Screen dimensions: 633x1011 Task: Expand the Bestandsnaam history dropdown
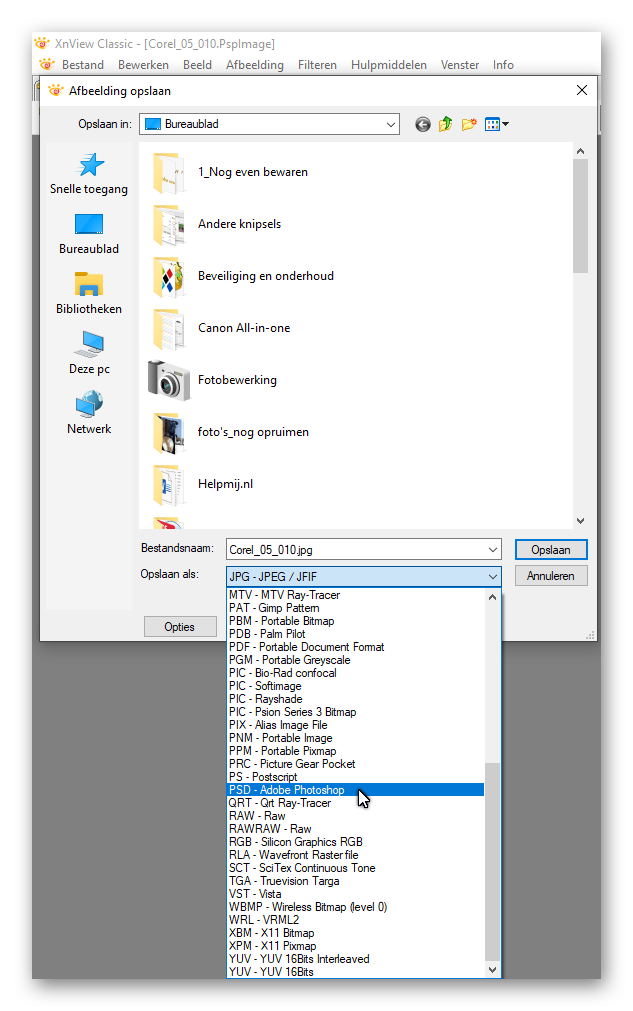pyautogui.click(x=493, y=550)
